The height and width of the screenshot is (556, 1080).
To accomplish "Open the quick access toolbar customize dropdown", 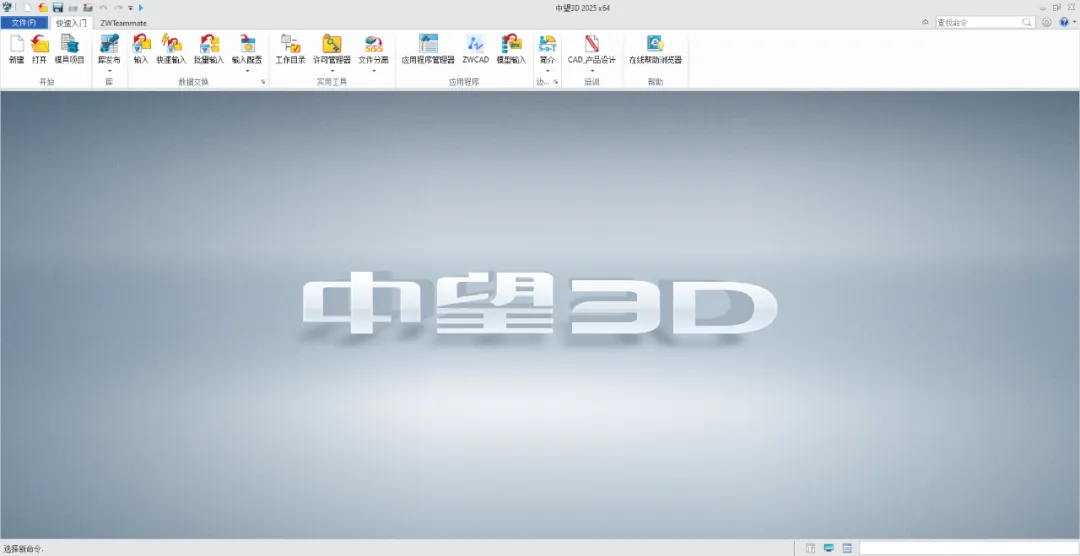I will (x=130, y=8).
